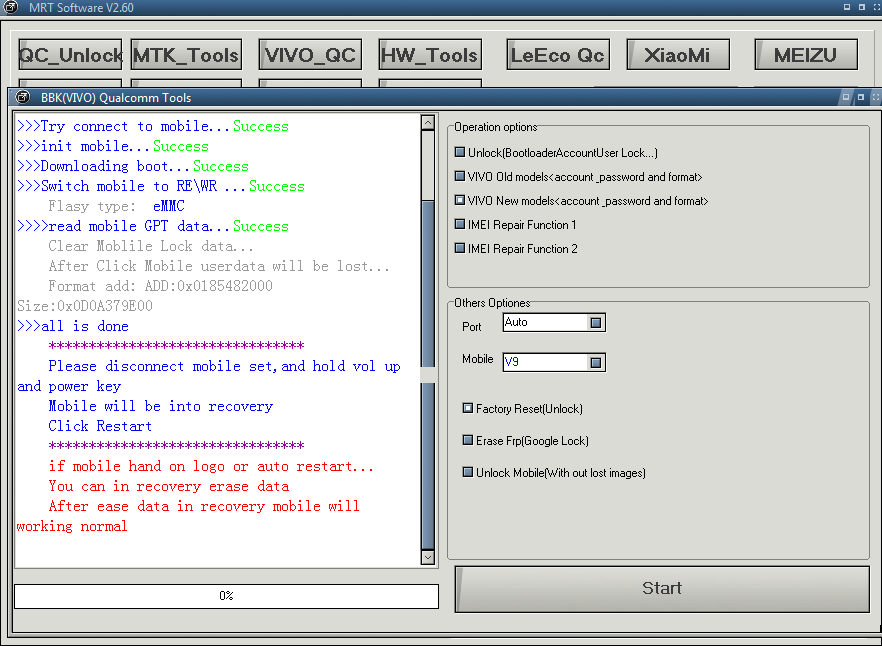Click the 'Try connect to mobile...Success' log line
Screen dimensions: 882x646
(153, 126)
